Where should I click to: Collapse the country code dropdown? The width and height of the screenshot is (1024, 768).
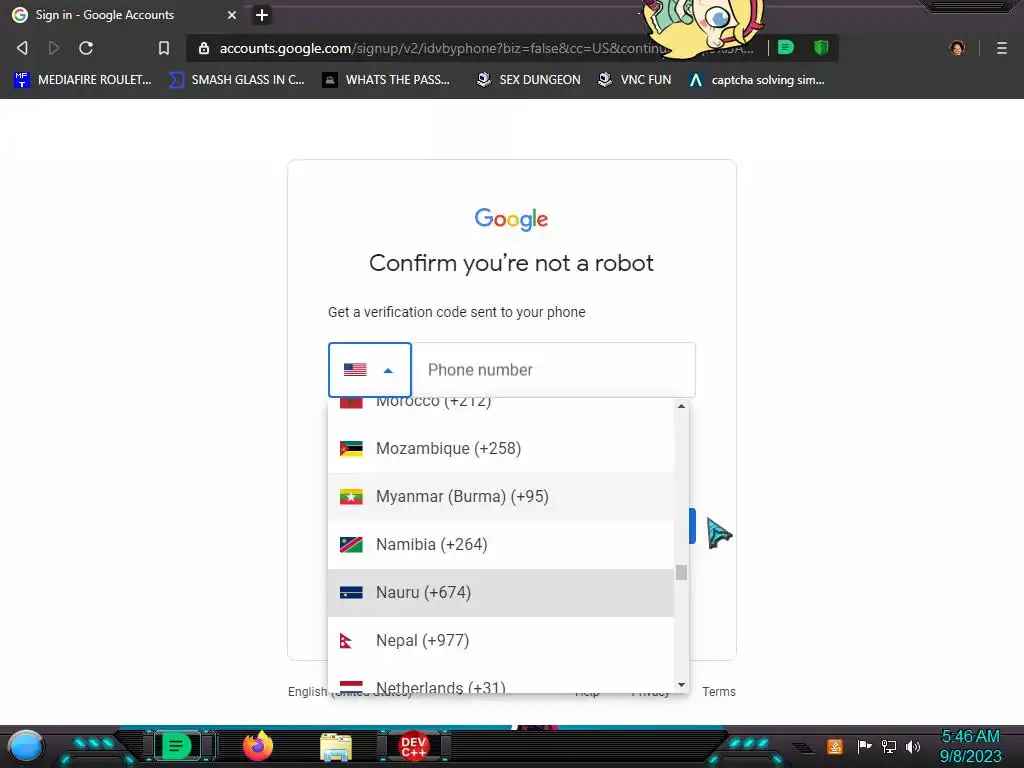(370, 370)
